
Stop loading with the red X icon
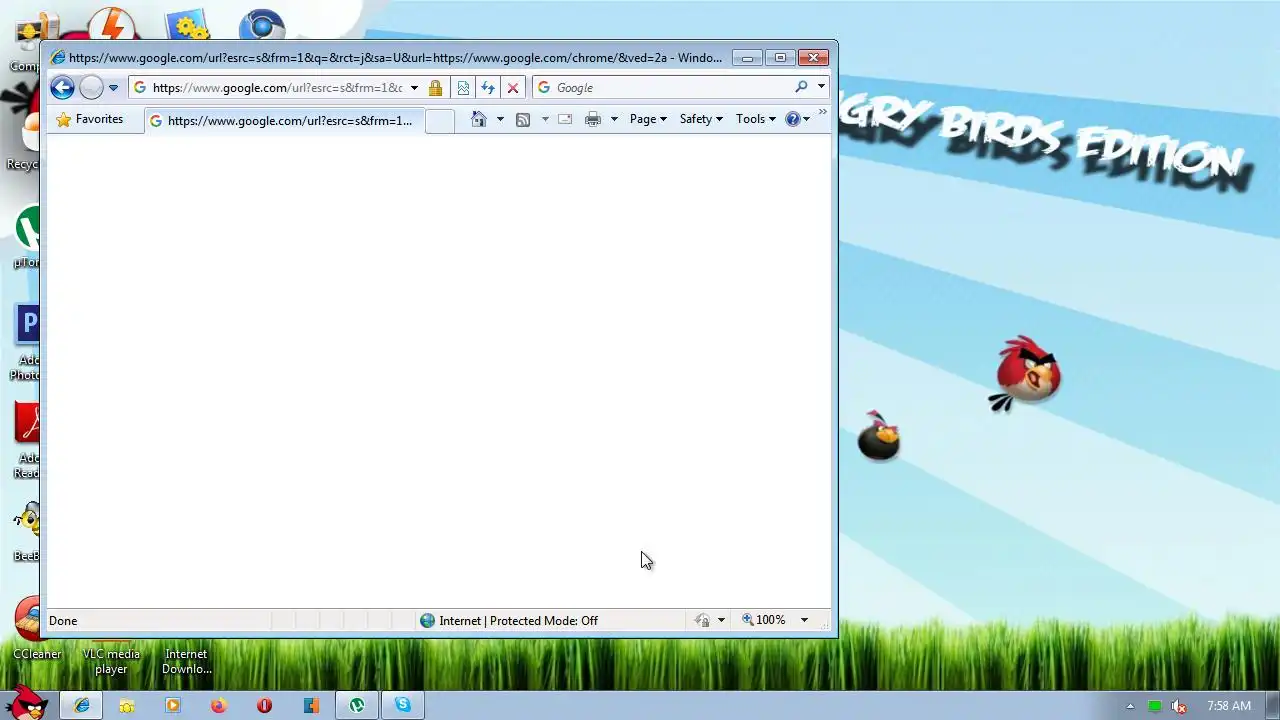click(x=513, y=88)
